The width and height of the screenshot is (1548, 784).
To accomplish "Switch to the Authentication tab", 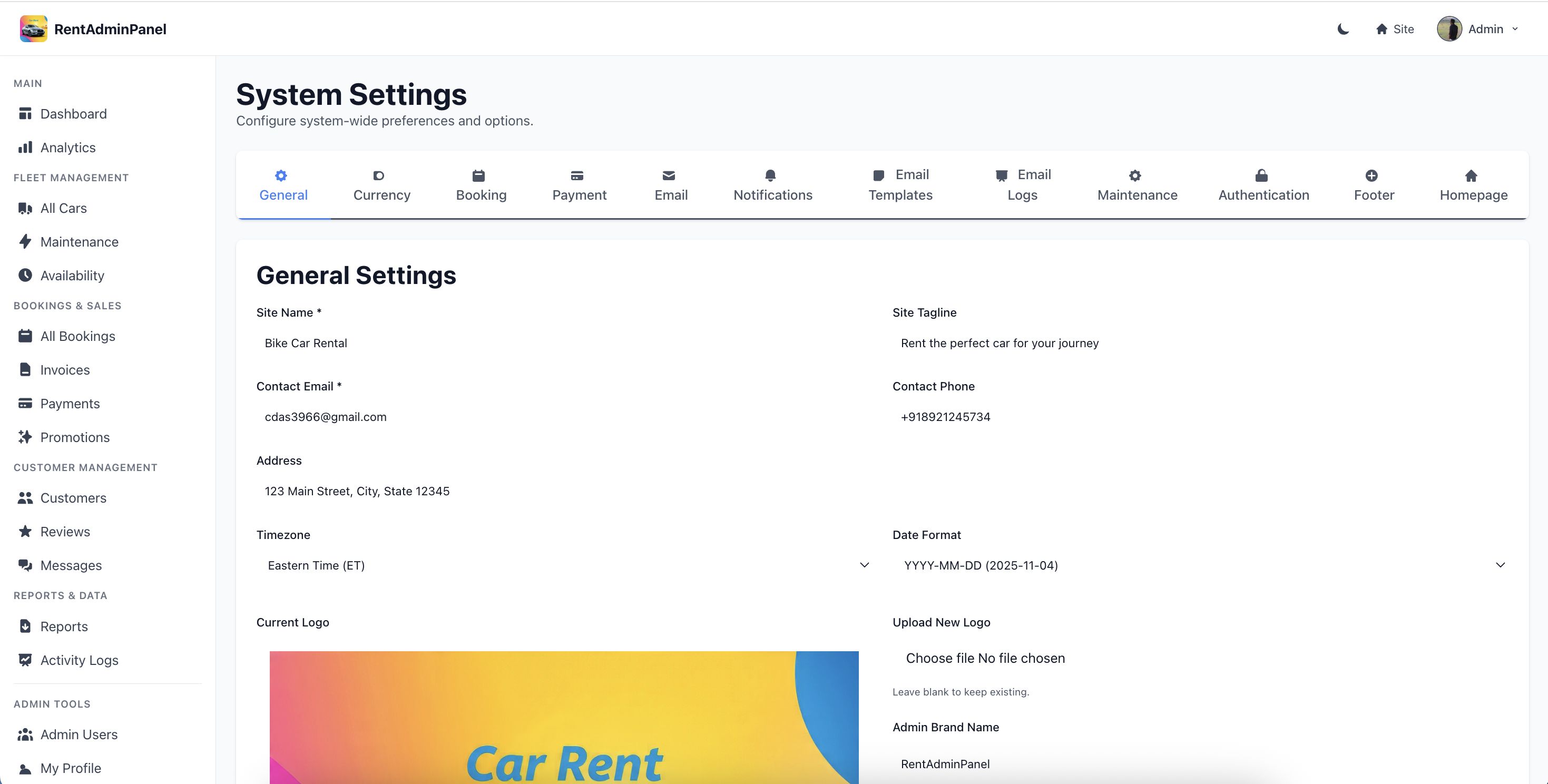I will tap(1263, 185).
